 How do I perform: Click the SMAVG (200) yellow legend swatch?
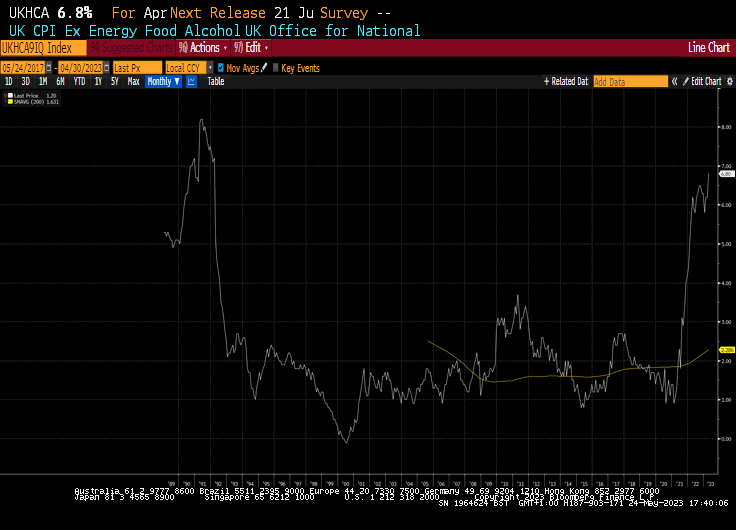10,101
